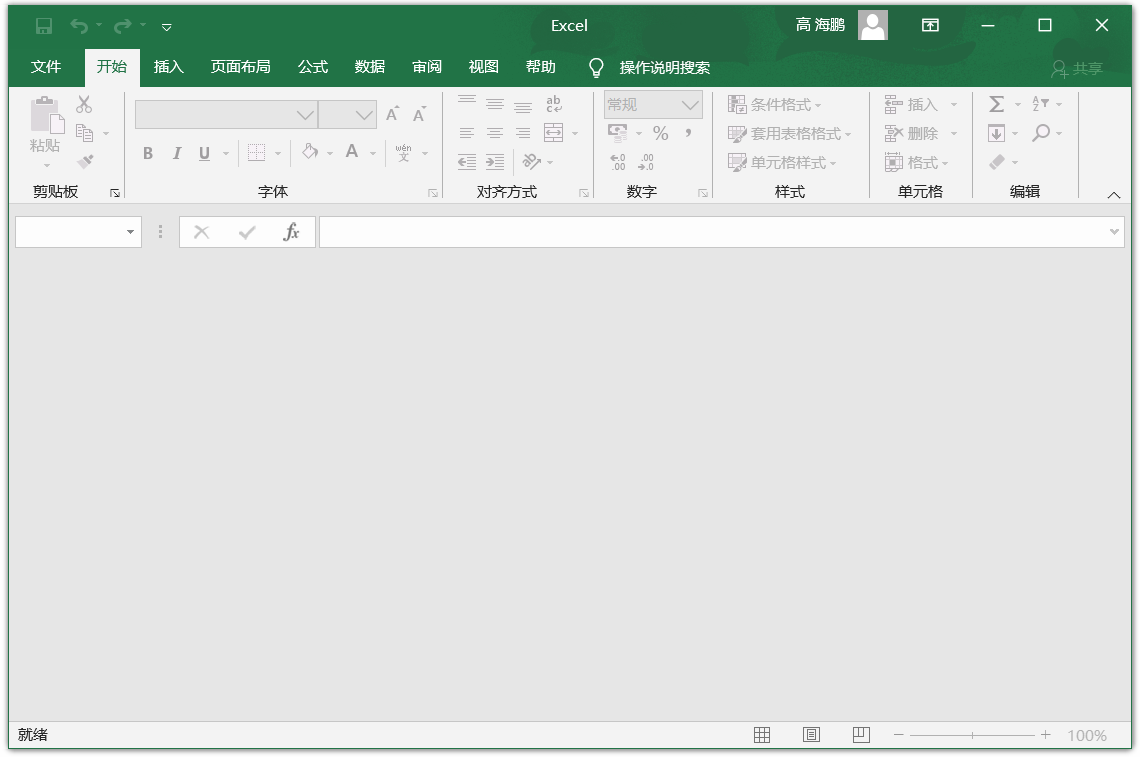This screenshot has height=759, width=1141.
Task: Click the Clear eraser icon
Action: 997,162
